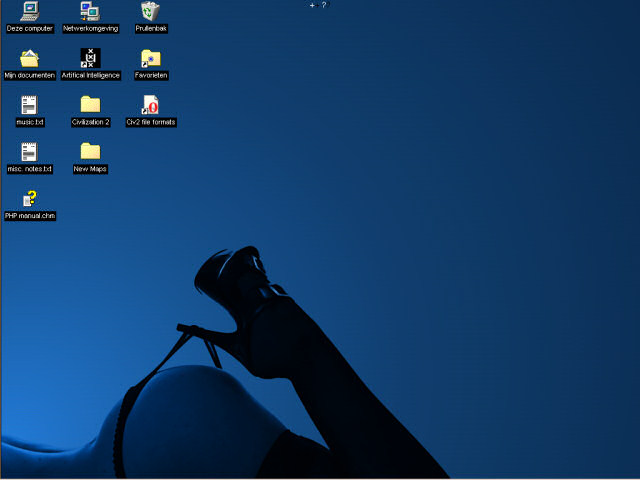
Task: Open the Mijn documenten folder
Action: pyautogui.click(x=29, y=58)
